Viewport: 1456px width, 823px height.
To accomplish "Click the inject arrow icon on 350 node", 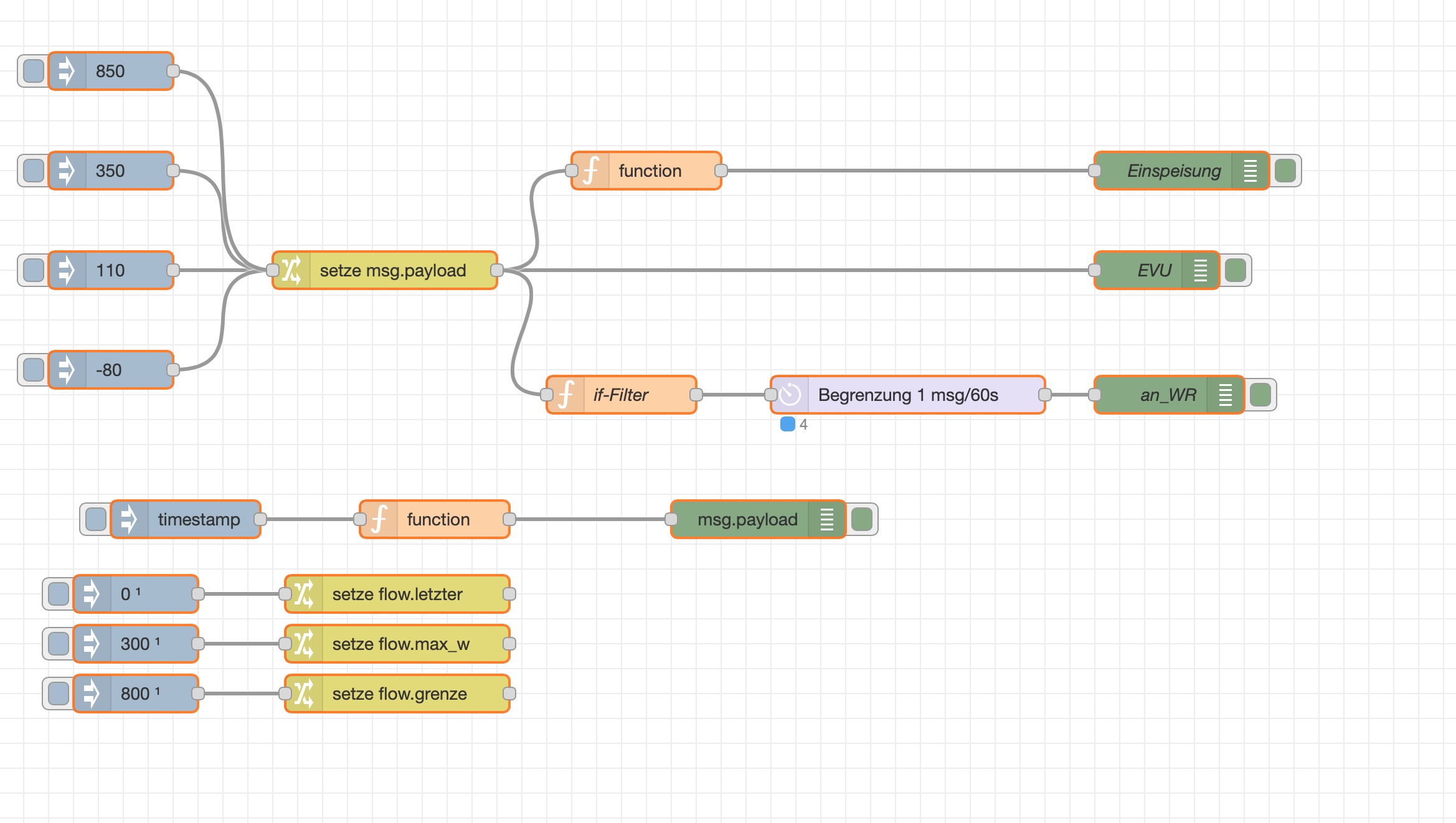I will pyautogui.click(x=67, y=171).
